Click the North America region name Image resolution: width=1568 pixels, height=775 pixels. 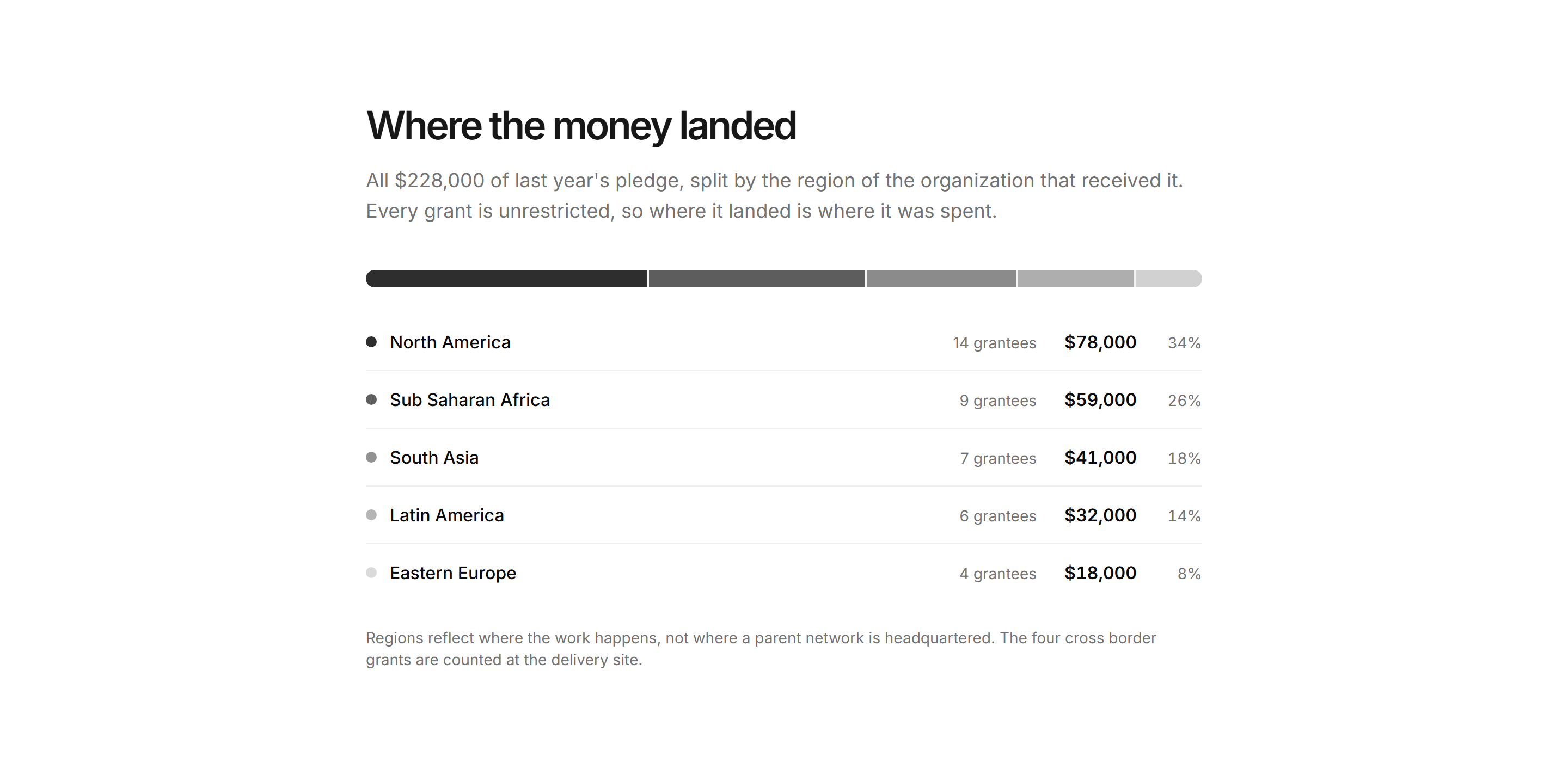450,342
